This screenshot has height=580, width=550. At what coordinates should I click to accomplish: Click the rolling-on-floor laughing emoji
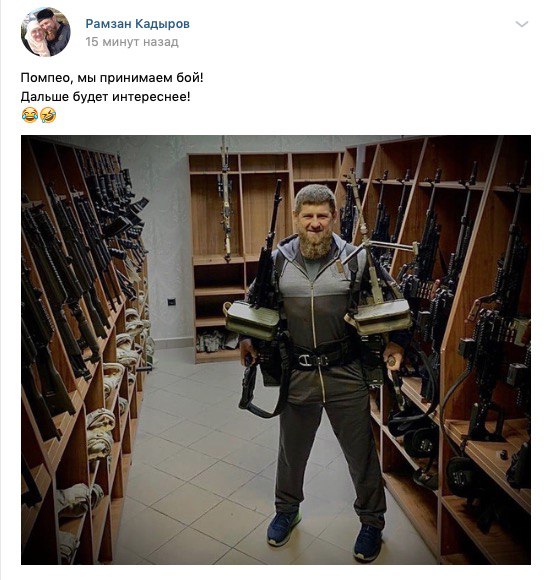pos(48,115)
